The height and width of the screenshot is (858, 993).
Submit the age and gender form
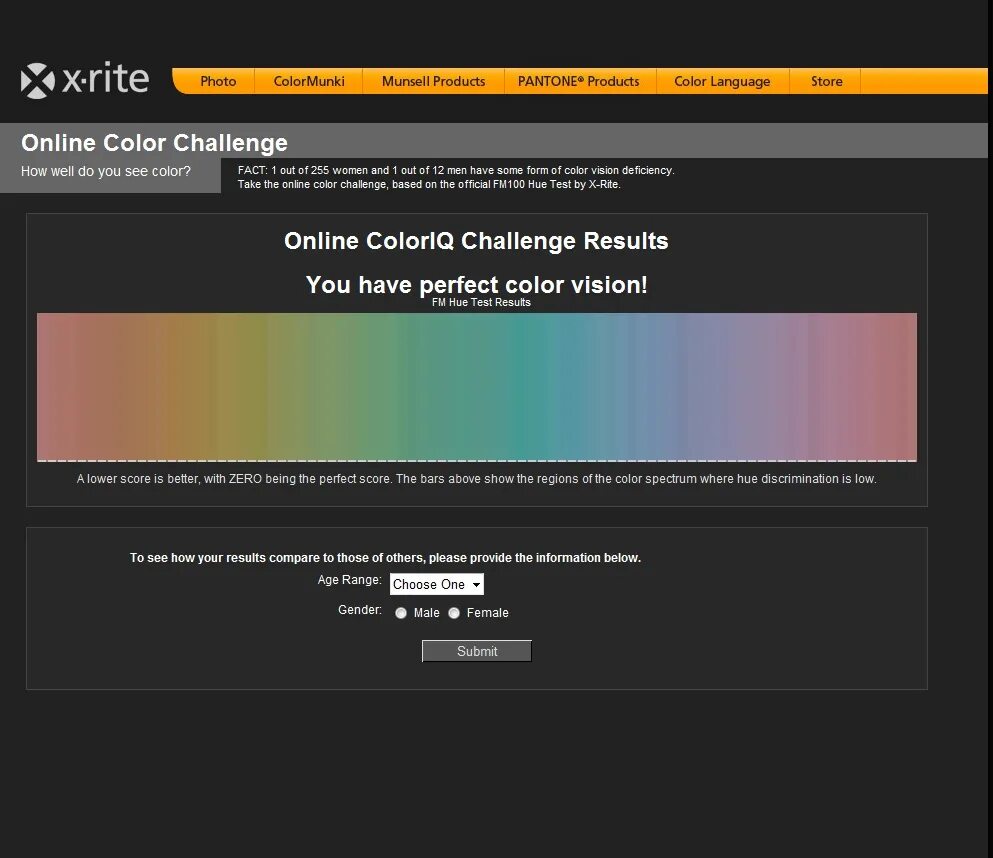pos(477,651)
